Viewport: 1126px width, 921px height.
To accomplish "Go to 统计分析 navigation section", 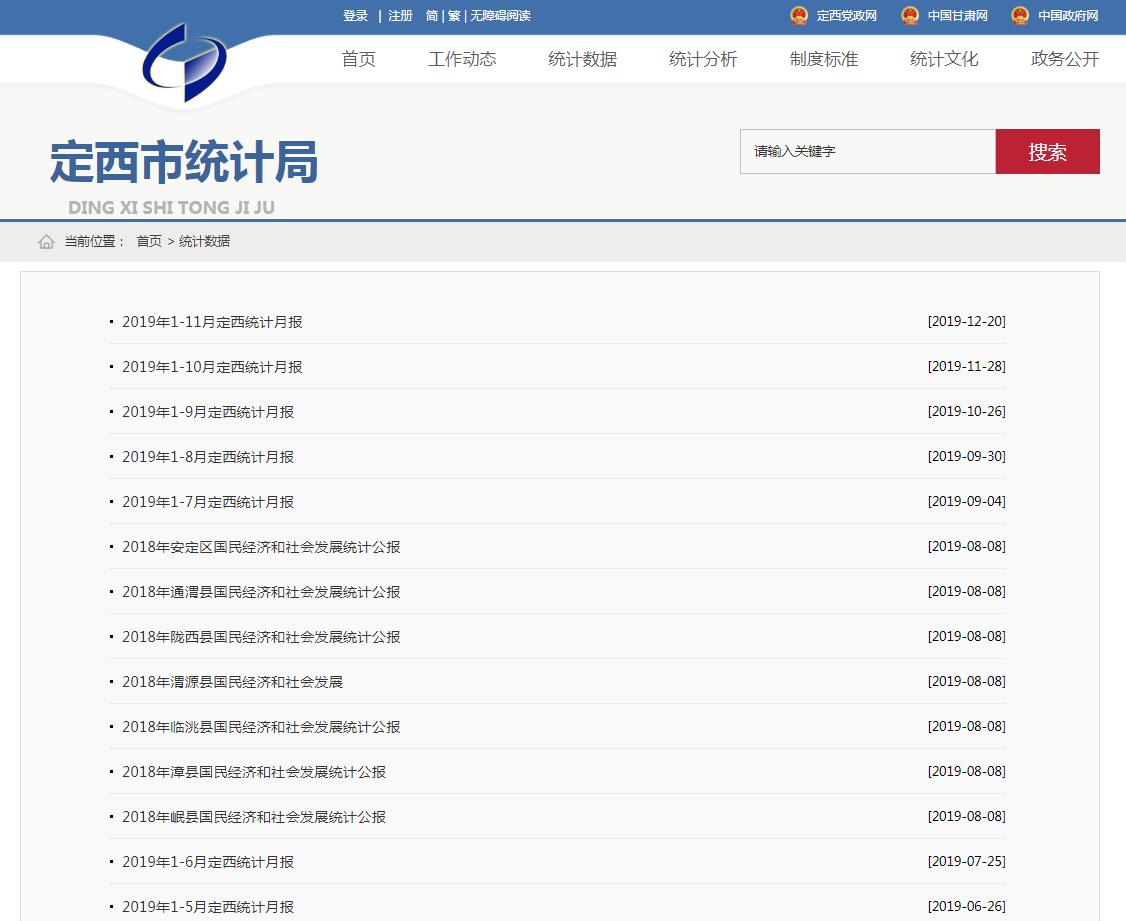I will pos(703,59).
